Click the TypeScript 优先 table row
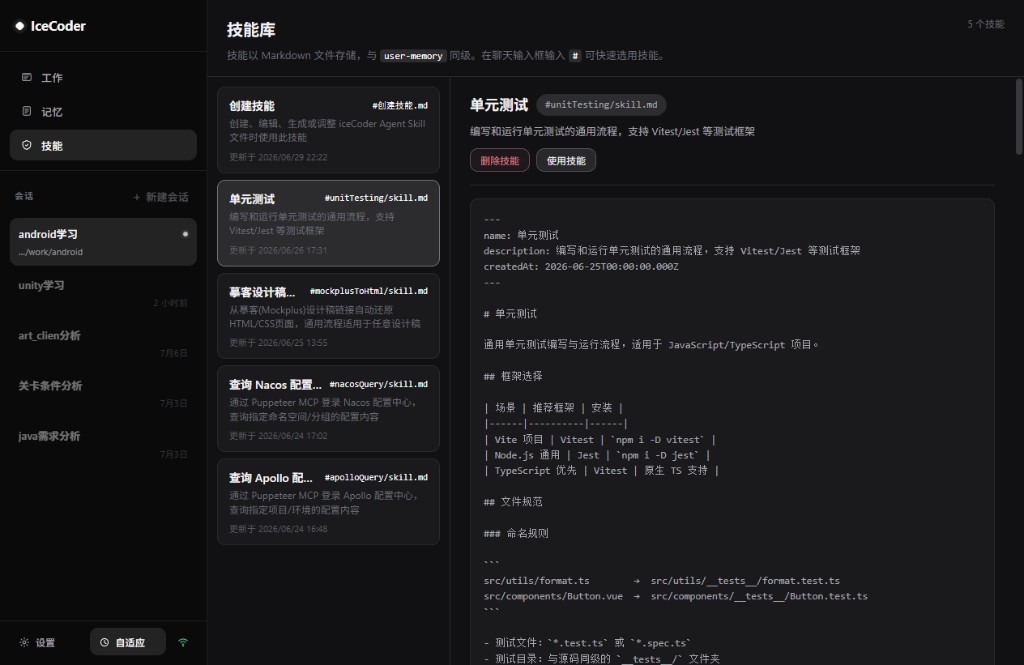1024x665 pixels. click(601, 470)
